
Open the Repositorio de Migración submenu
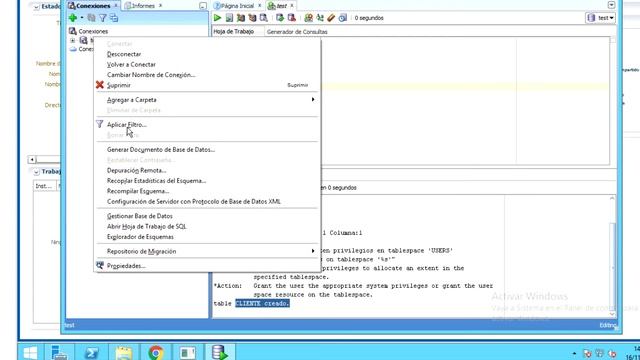pyautogui.click(x=207, y=251)
